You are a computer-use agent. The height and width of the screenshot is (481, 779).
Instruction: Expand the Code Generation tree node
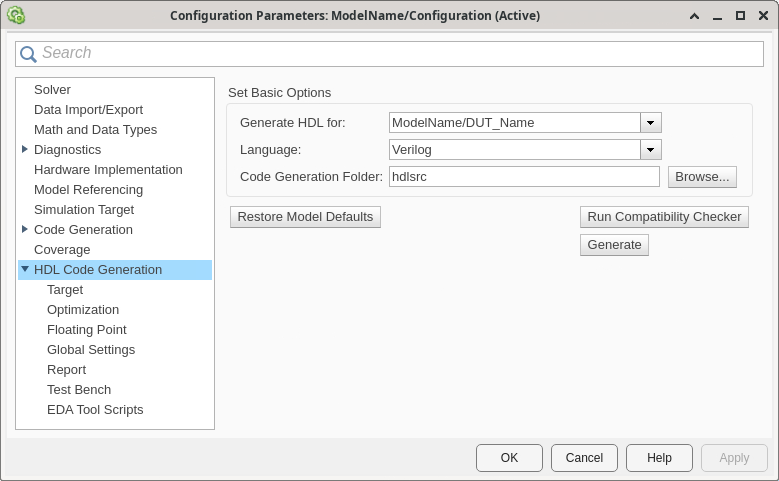25,230
